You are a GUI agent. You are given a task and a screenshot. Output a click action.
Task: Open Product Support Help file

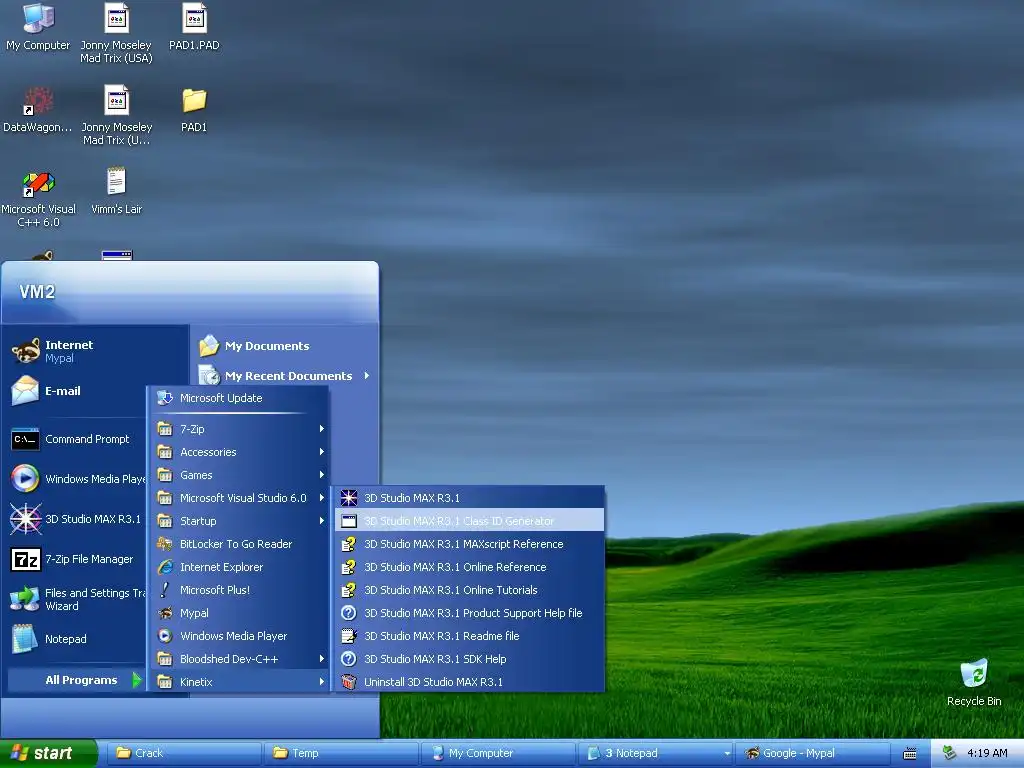(469, 613)
